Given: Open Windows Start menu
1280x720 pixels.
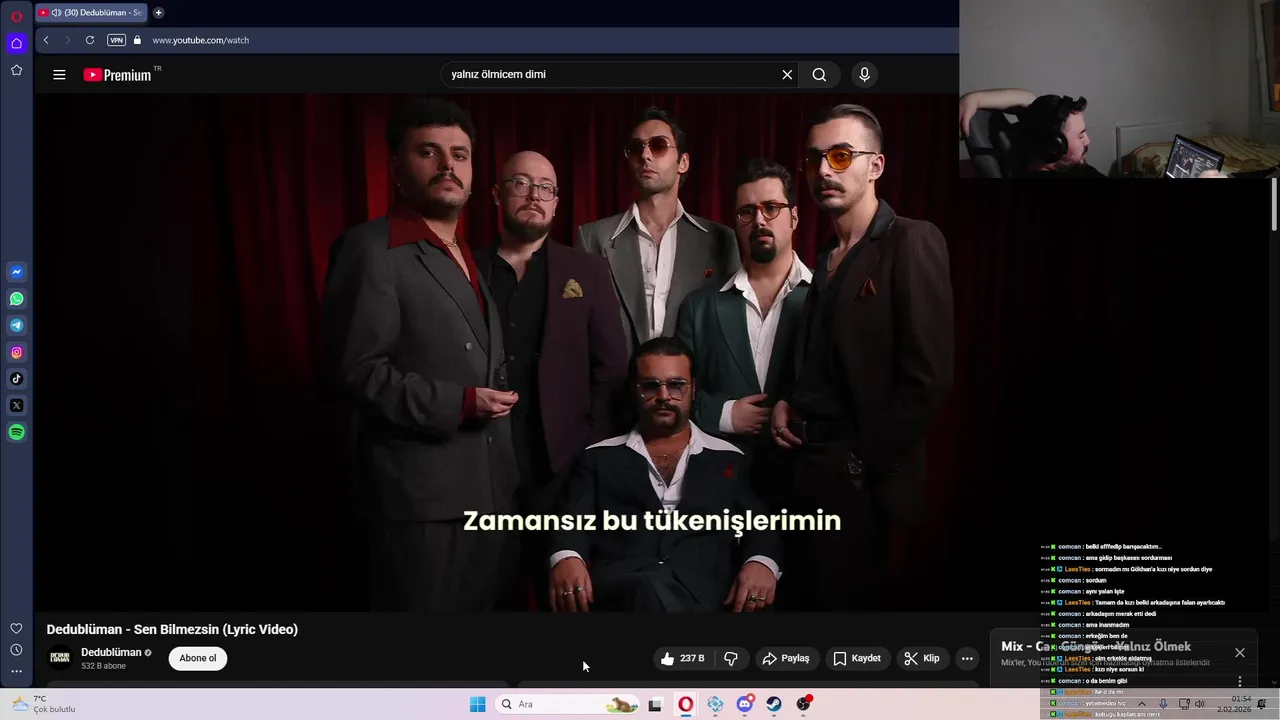Looking at the screenshot, I should click(x=477, y=704).
